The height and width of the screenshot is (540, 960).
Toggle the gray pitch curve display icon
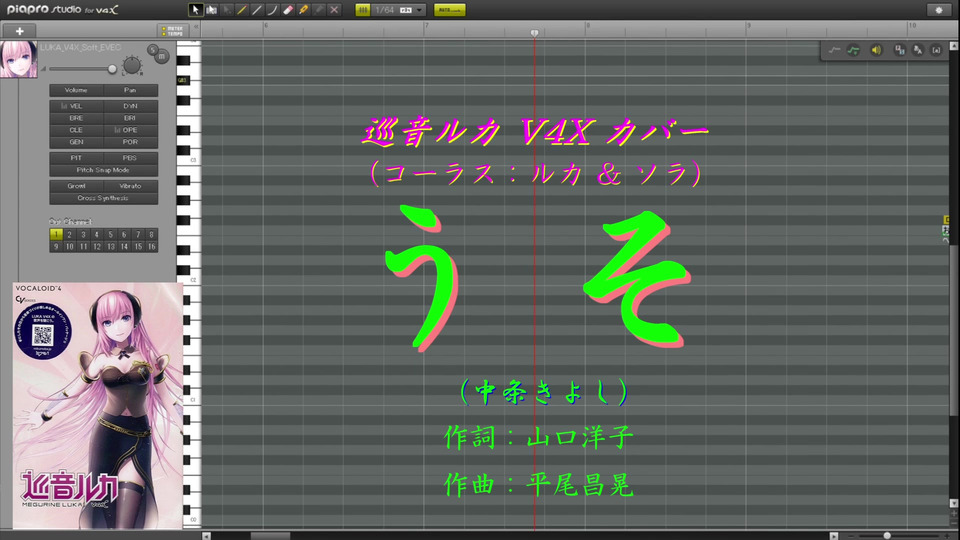click(x=834, y=50)
